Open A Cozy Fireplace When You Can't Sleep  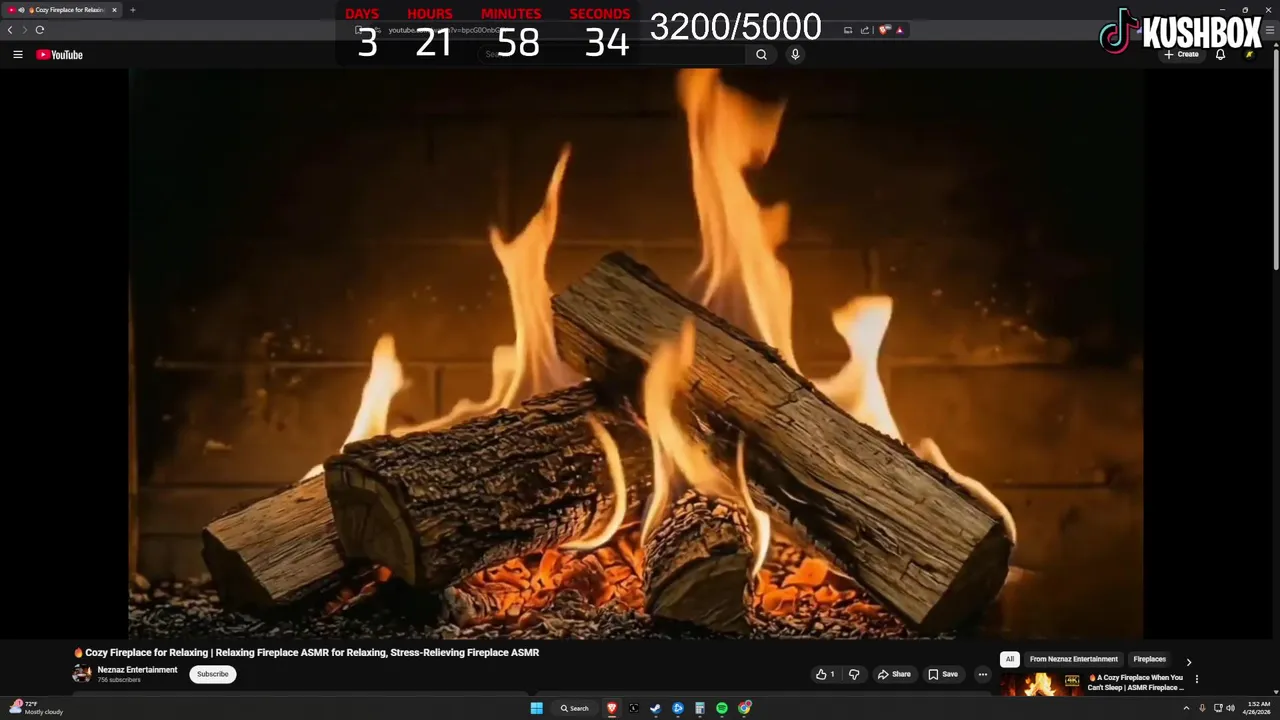pos(1135,682)
